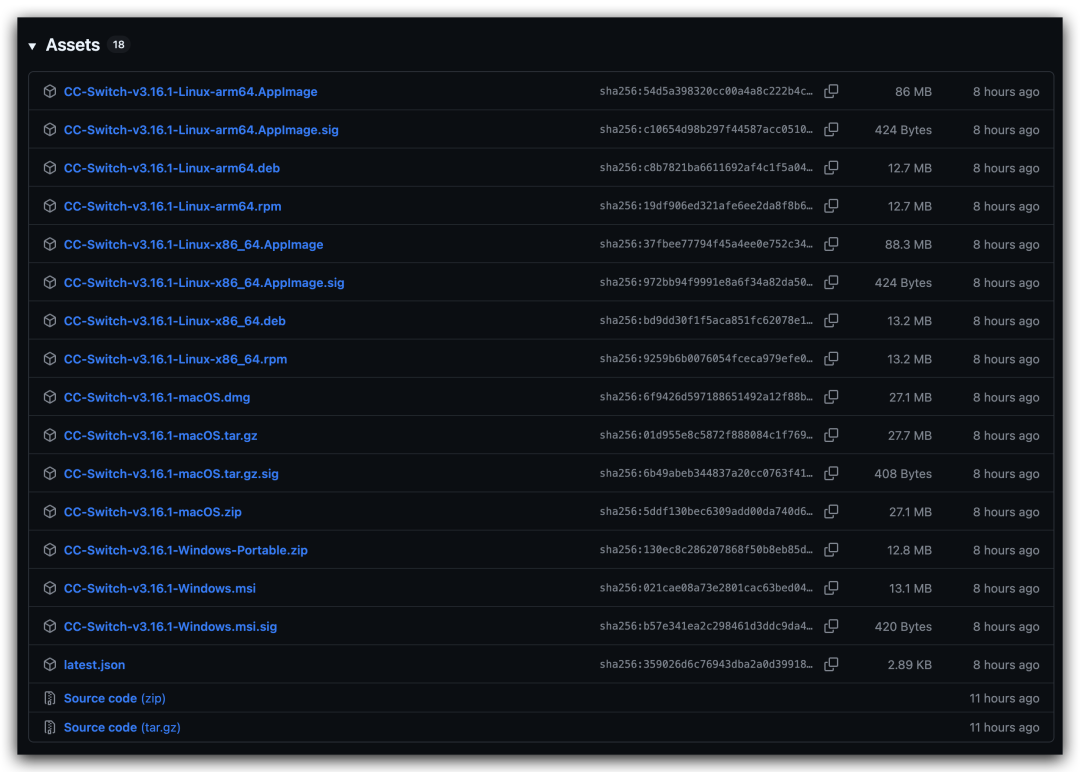Select hash text sha256:021cae08a73e2801cac63bed04
1080x772 pixels.
pos(706,588)
